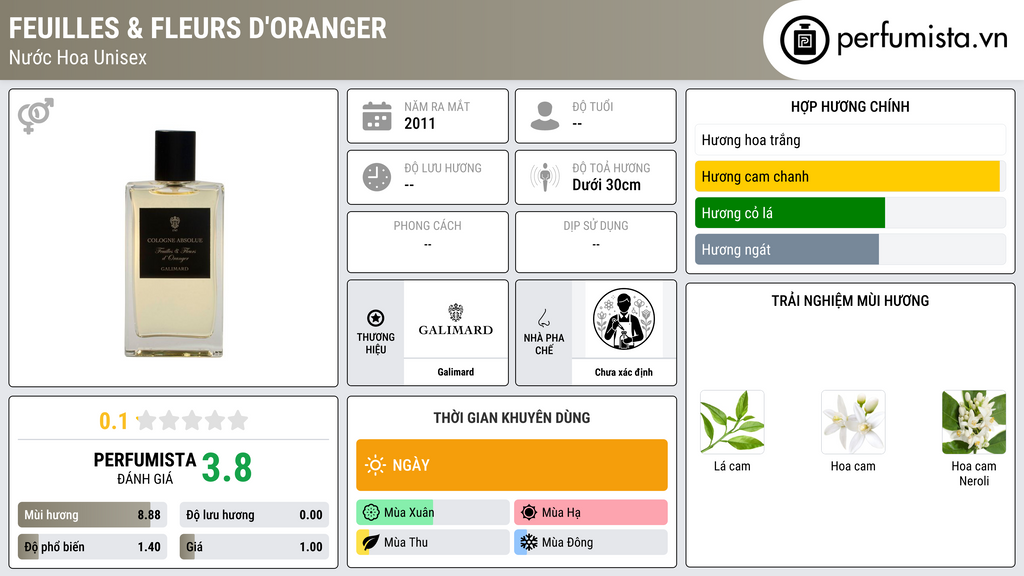
Task: Click the Độ phổ biến 1.40 score bar
Action: pyautogui.click(x=93, y=547)
